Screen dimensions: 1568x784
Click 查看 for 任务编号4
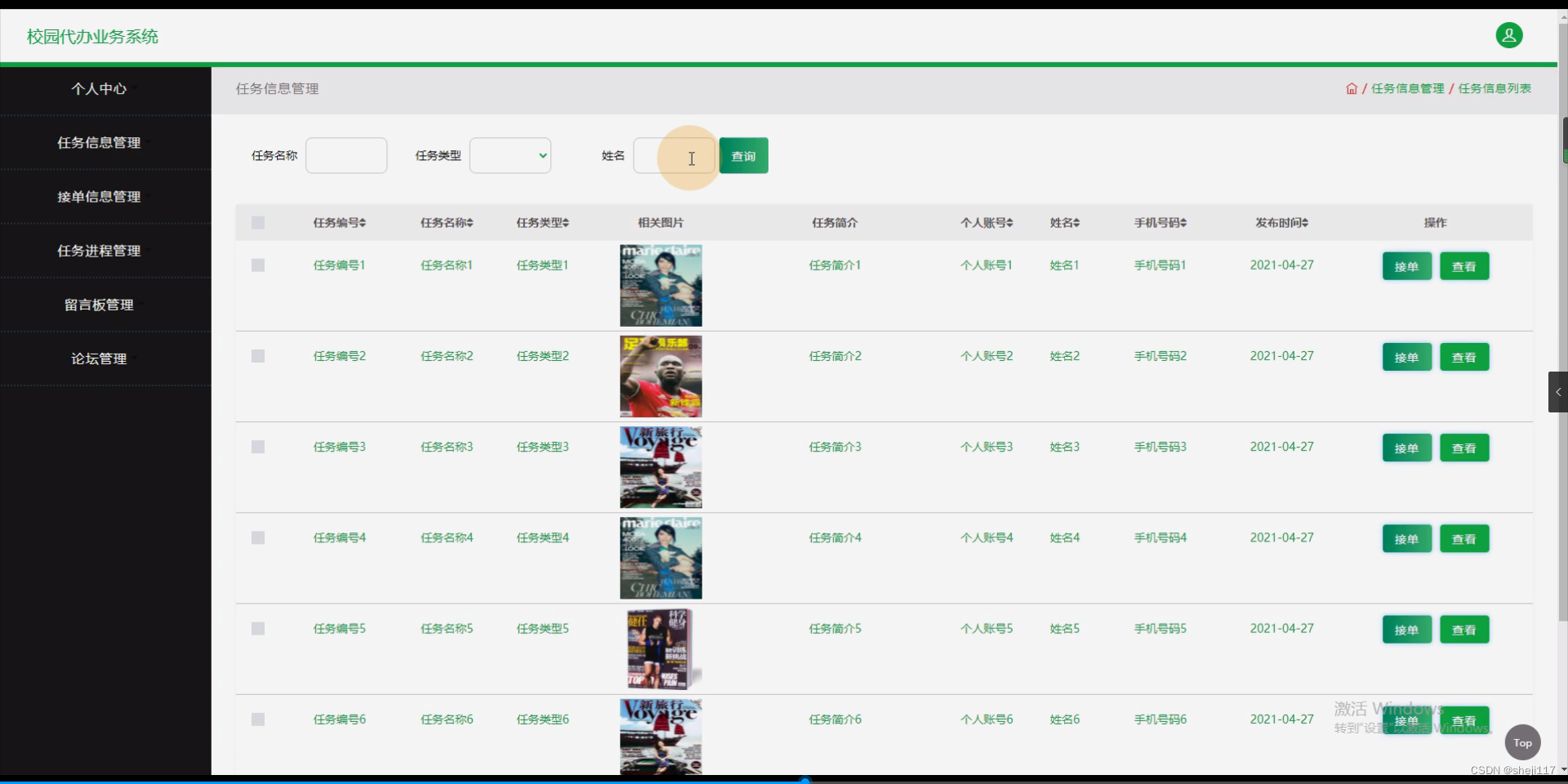(1464, 539)
